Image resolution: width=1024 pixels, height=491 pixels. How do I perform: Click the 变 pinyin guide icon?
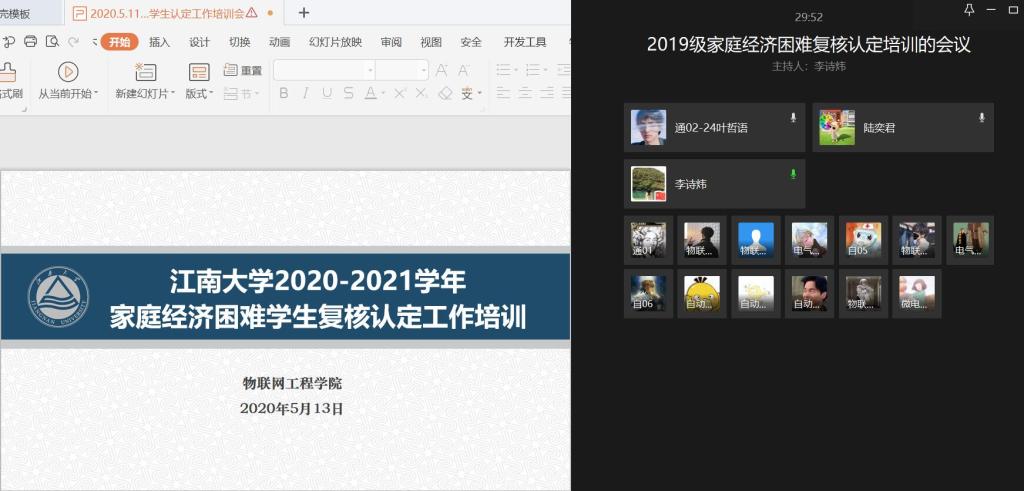[467, 93]
